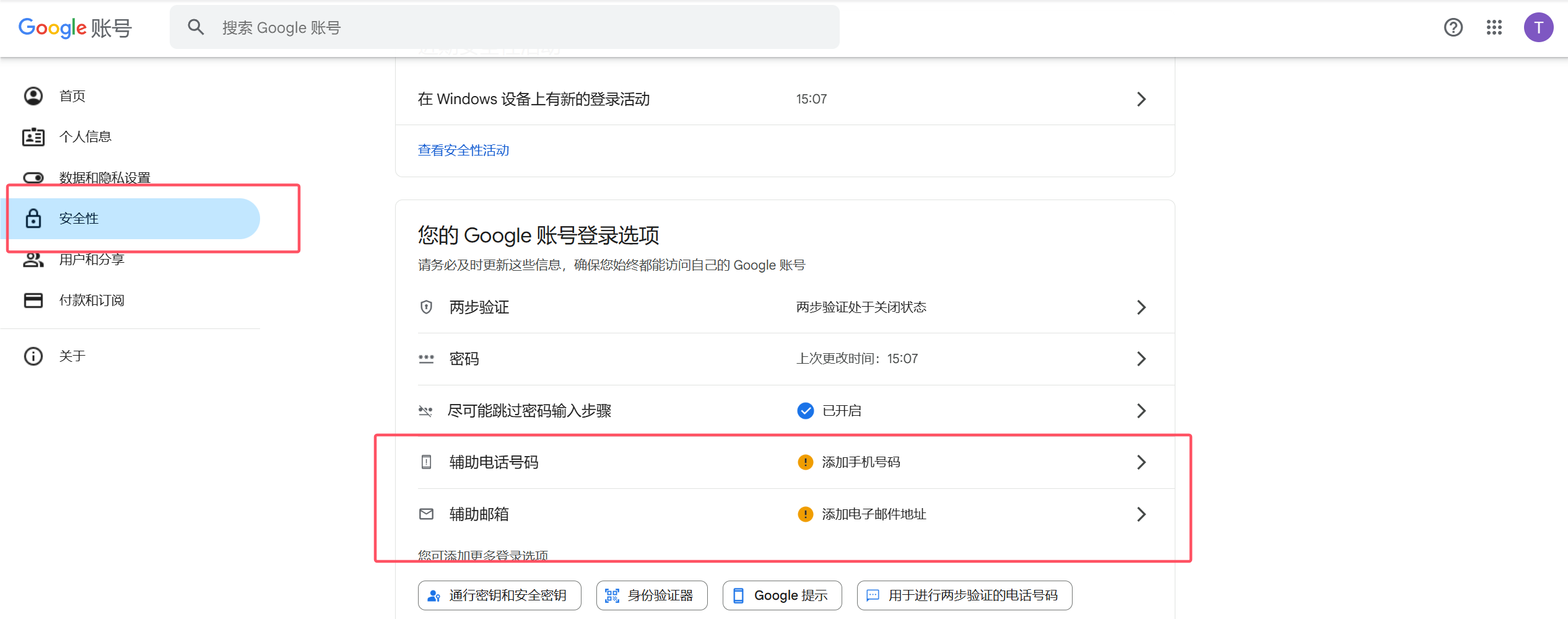Expand chevron on 辅助邮箱 row
This screenshot has height=619, width=1568.
pos(1141,514)
